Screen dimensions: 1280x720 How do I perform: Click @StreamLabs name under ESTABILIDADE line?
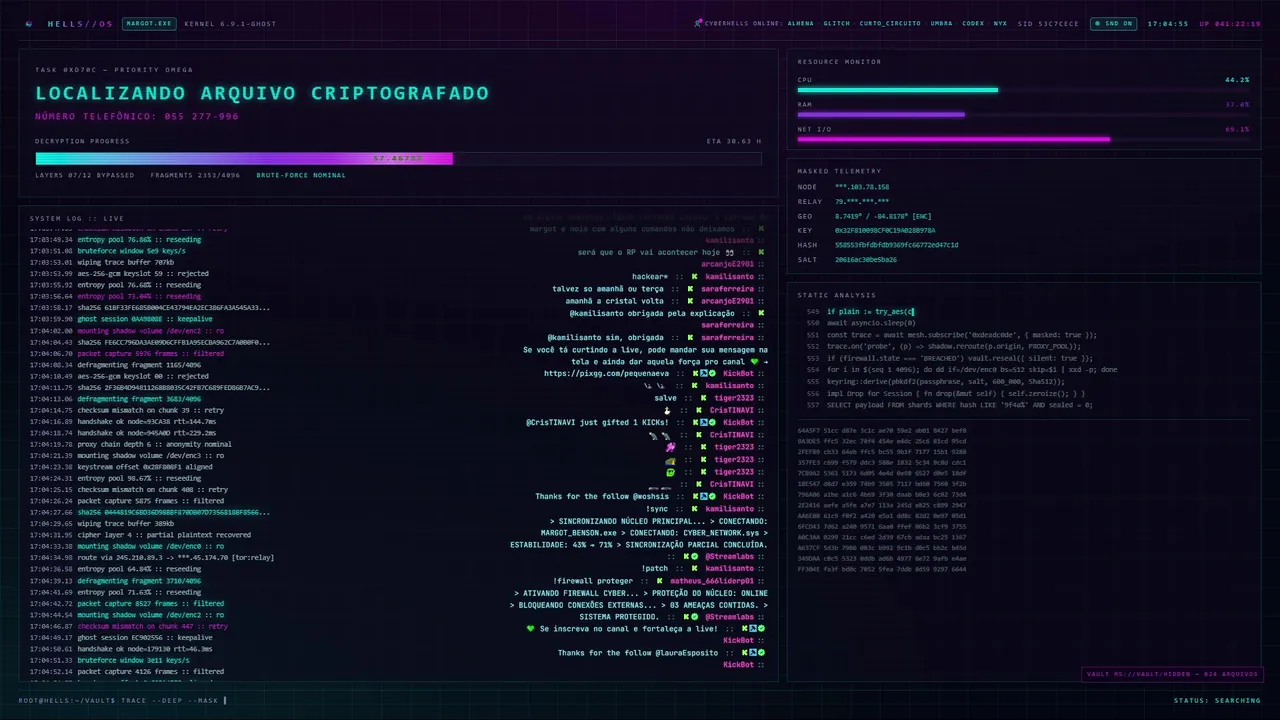729,557
